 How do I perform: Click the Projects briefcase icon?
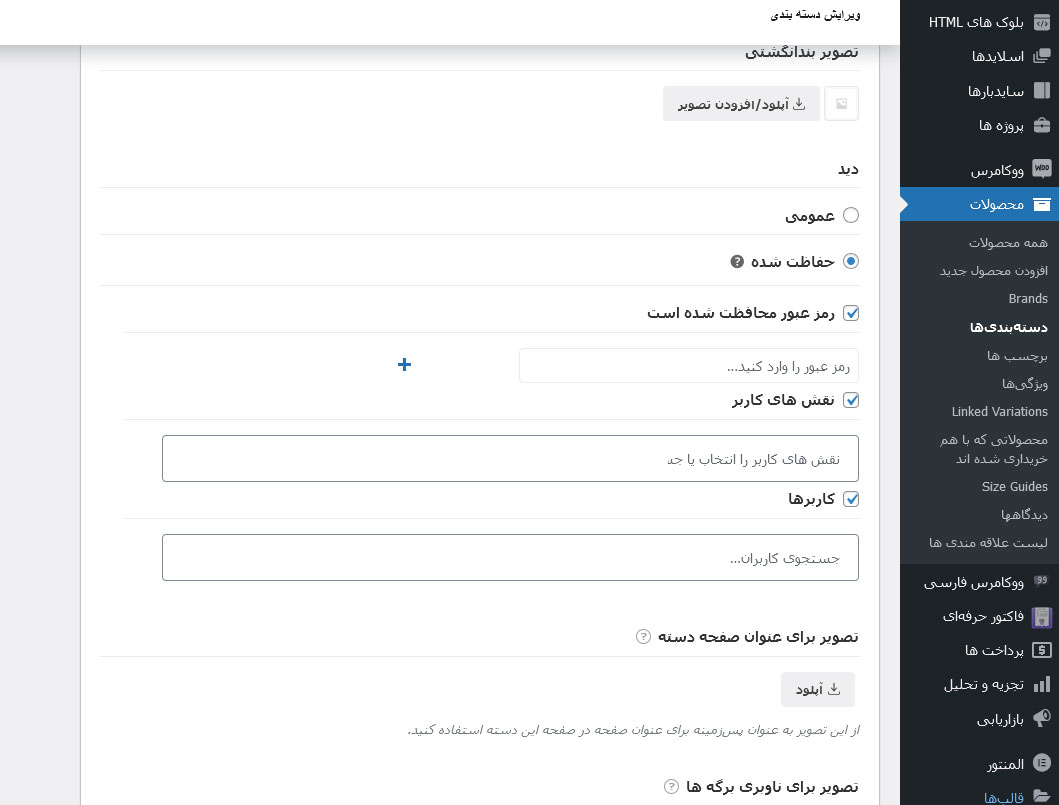1041,125
